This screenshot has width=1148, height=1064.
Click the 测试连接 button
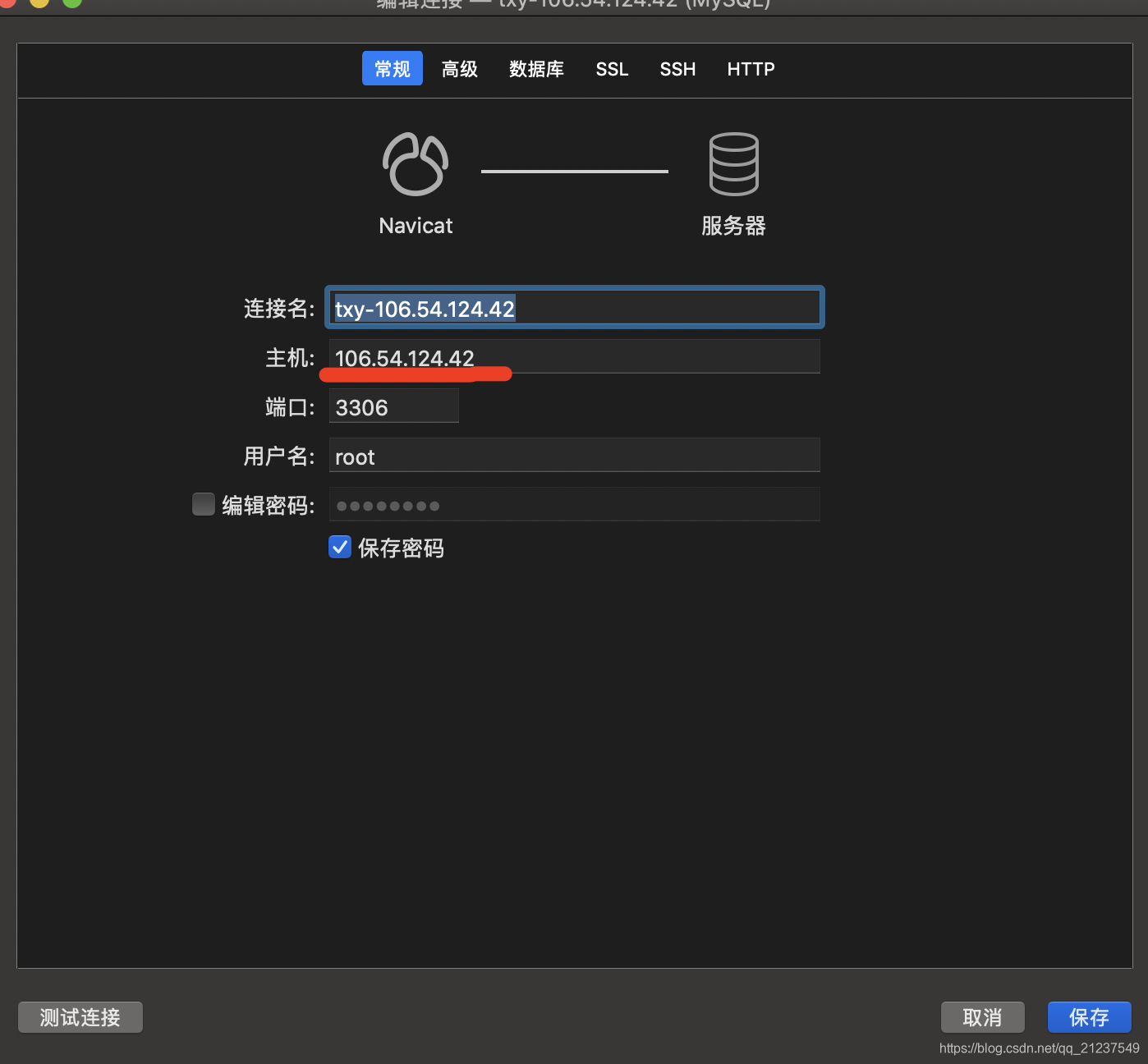80,1017
